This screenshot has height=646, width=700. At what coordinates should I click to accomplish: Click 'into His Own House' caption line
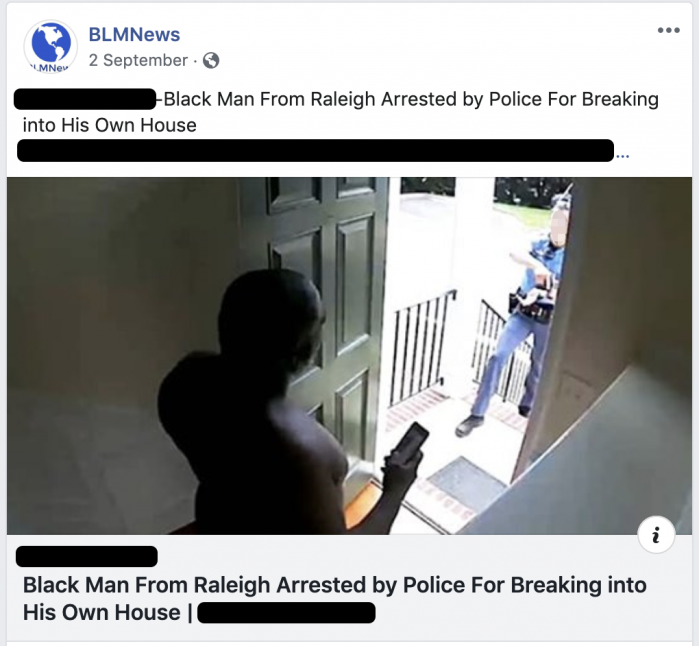(109, 125)
